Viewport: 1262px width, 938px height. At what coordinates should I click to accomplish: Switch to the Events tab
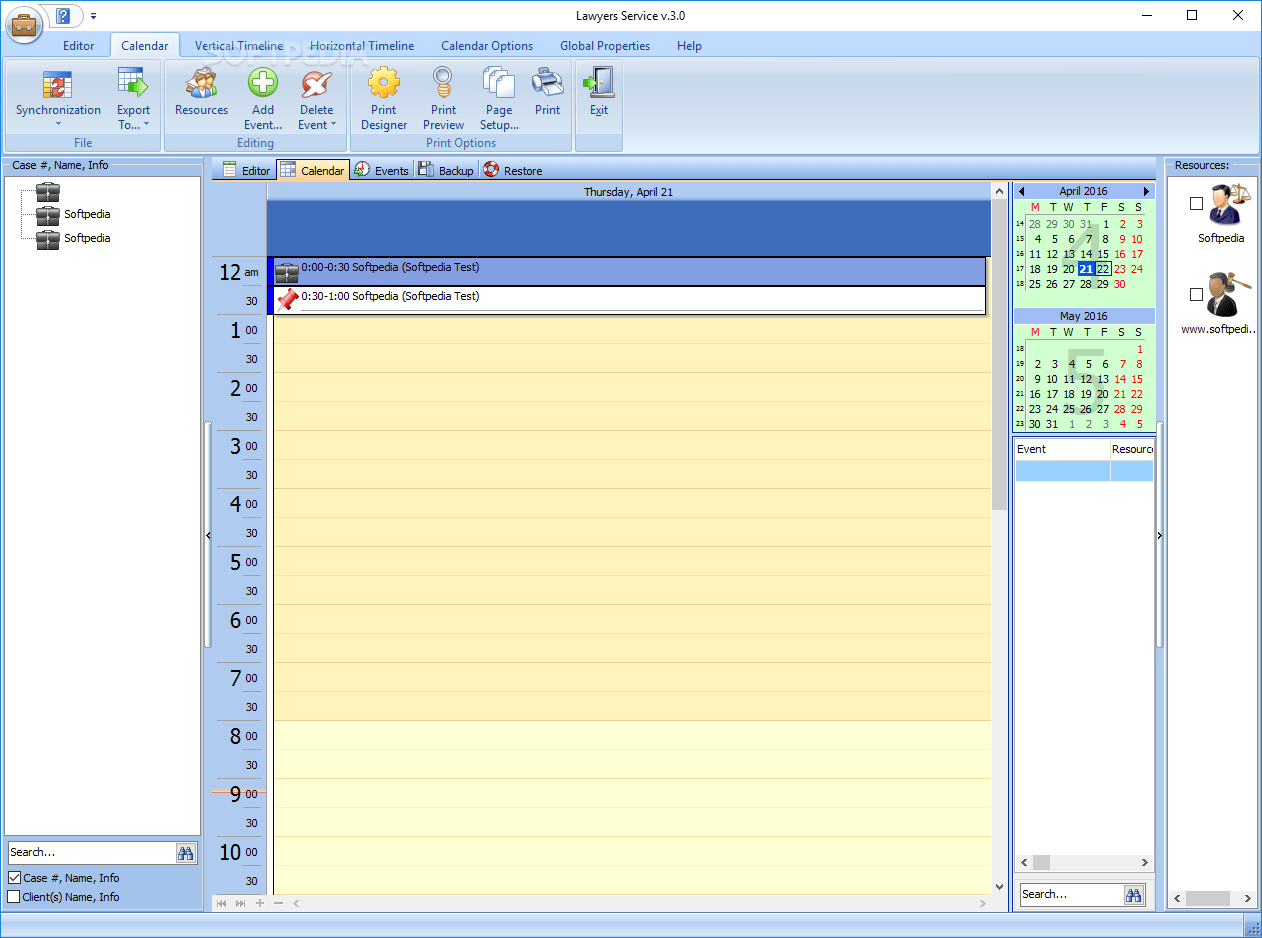tap(381, 170)
